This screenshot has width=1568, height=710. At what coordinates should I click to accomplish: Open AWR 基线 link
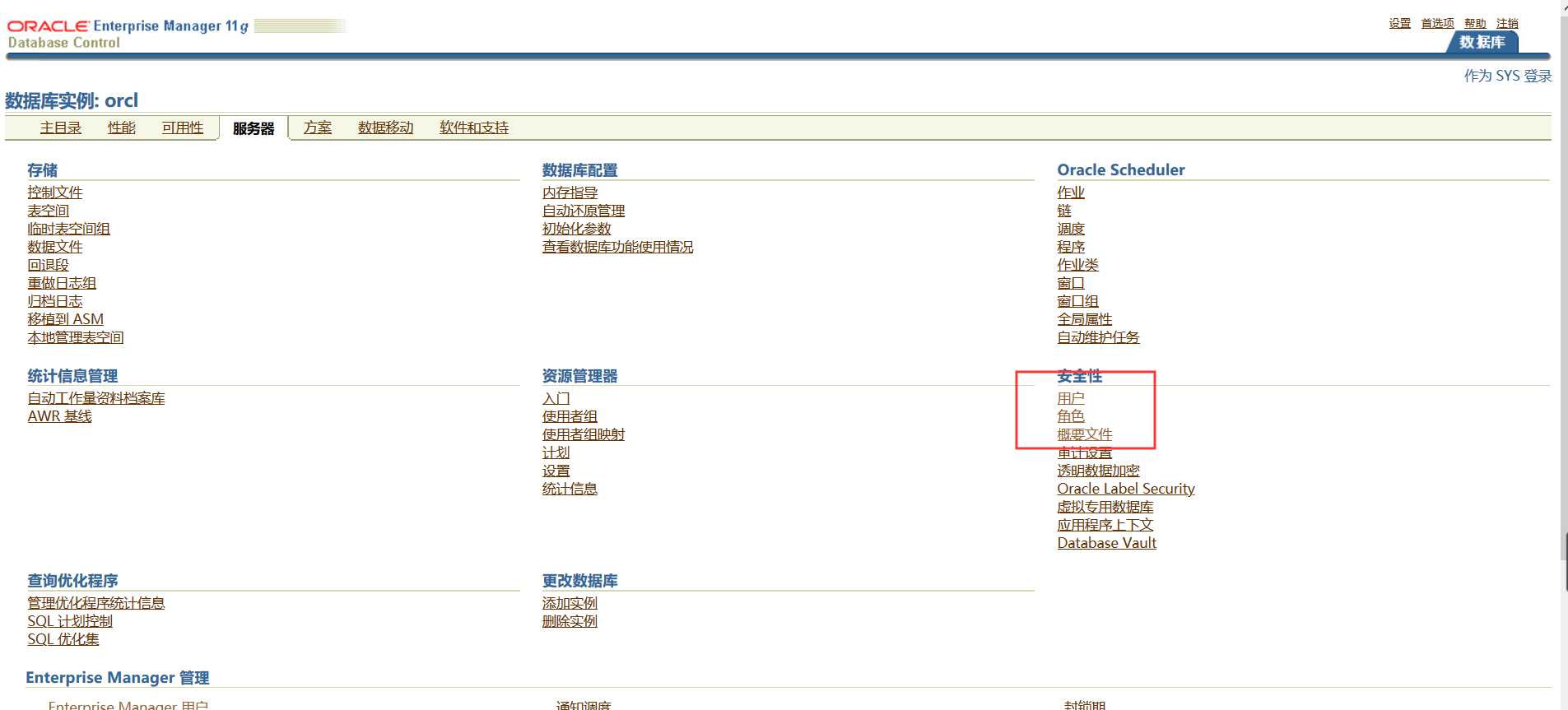(60, 416)
